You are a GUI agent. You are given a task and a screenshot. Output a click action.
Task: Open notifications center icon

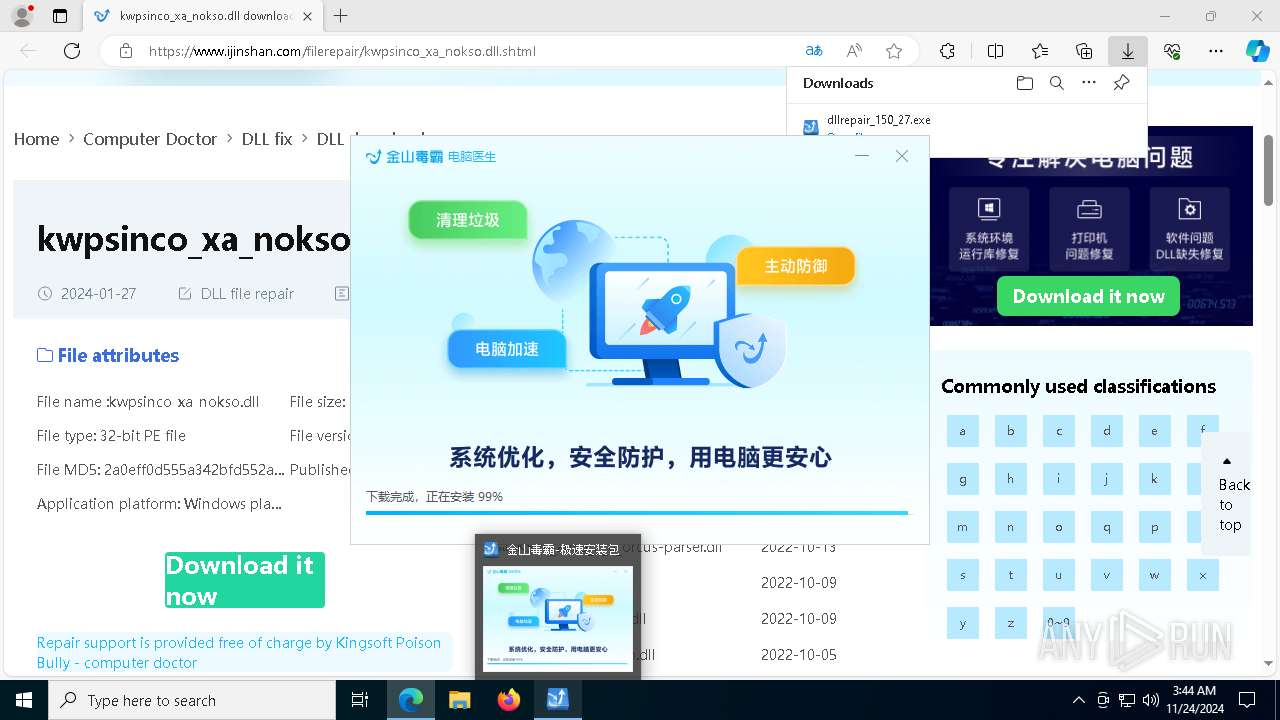pyautogui.click(x=1247, y=700)
